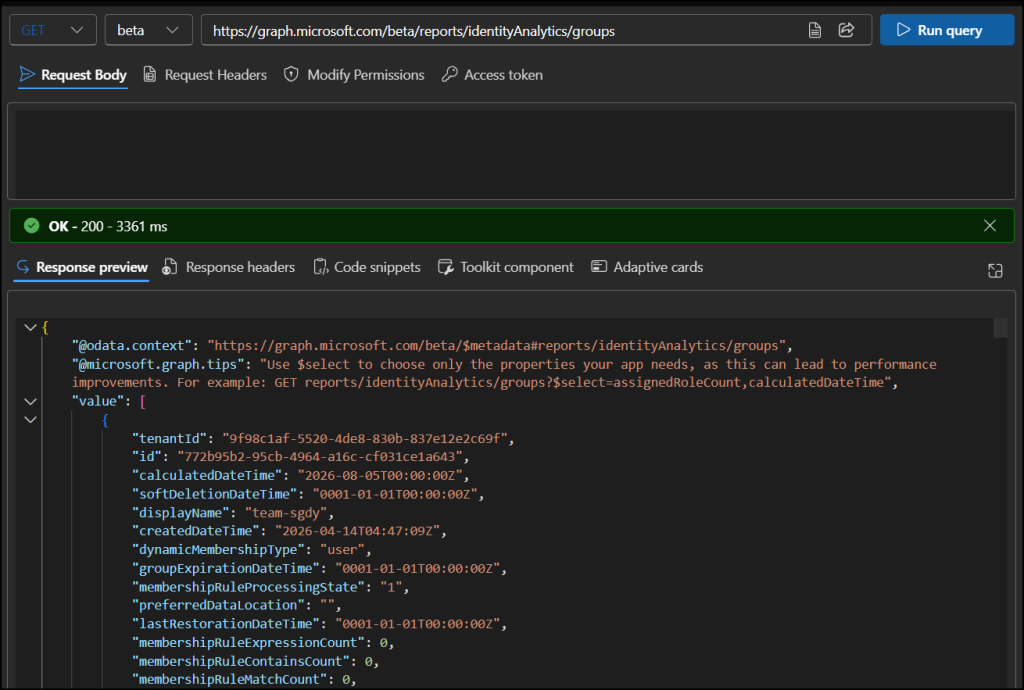Open the beta version dropdown
The width and height of the screenshot is (1024, 690).
(148, 30)
